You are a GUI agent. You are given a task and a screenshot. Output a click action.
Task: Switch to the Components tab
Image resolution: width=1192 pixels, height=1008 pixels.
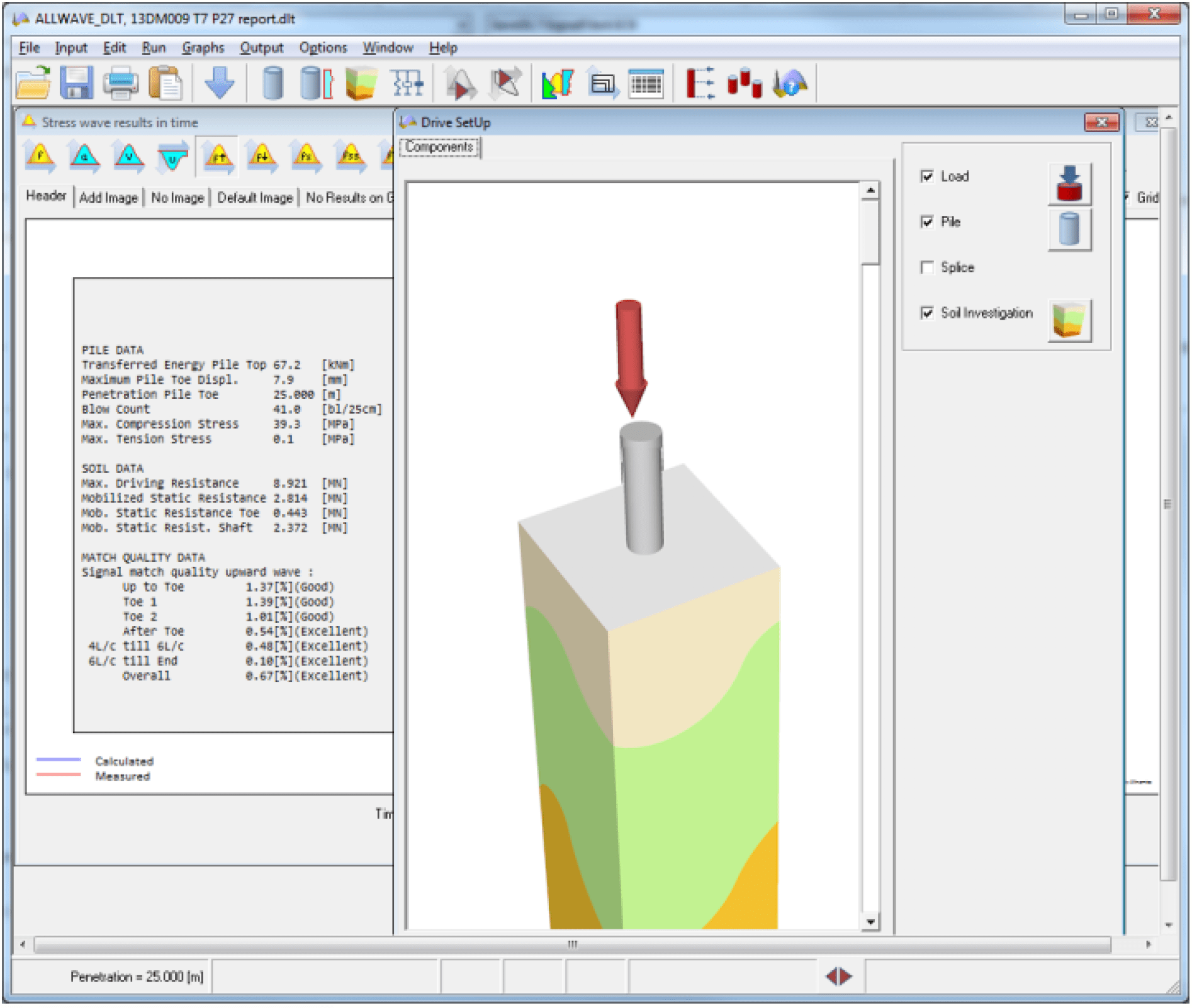(x=439, y=147)
